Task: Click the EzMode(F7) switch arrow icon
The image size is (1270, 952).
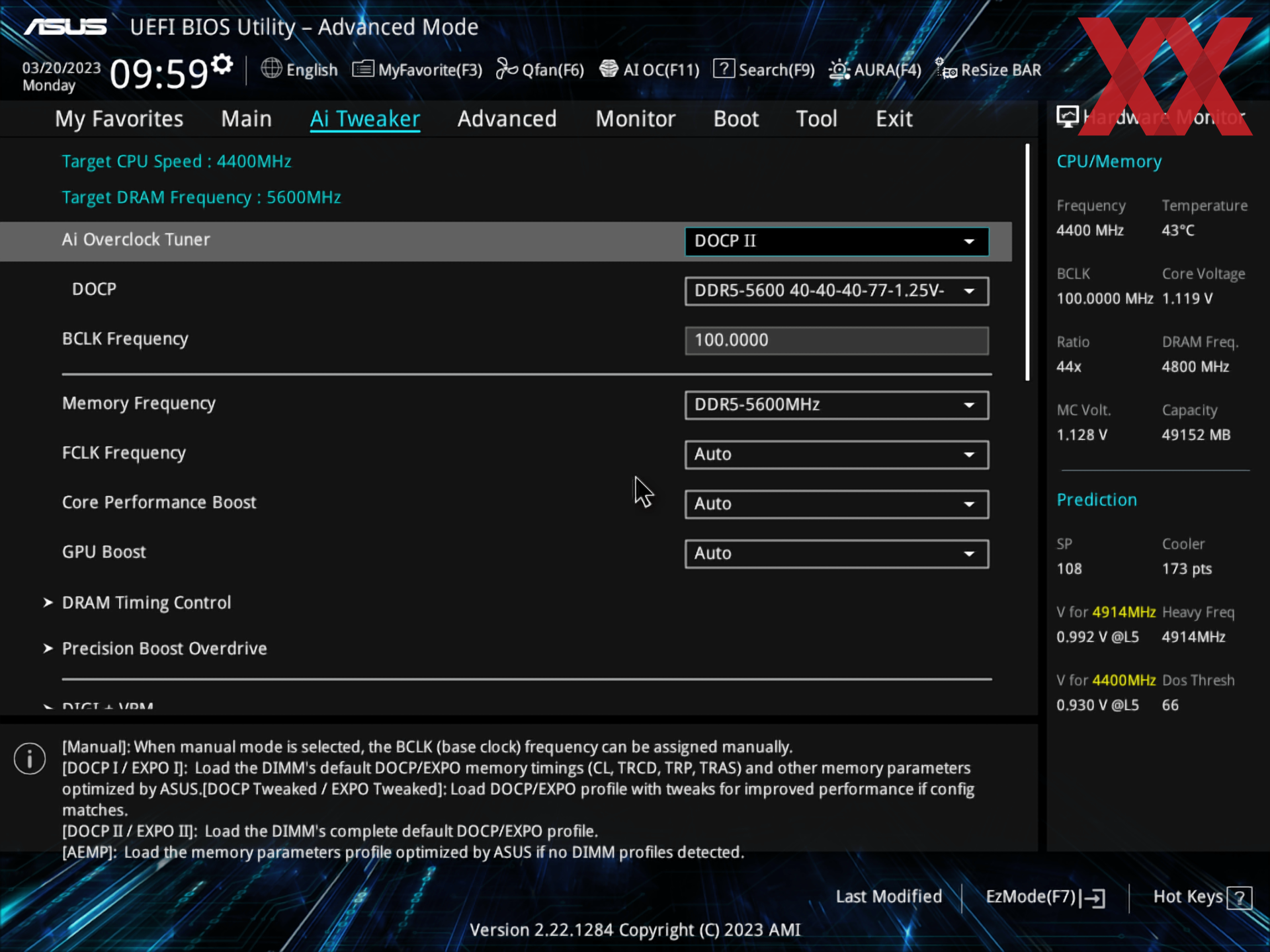Action: 1093,898
